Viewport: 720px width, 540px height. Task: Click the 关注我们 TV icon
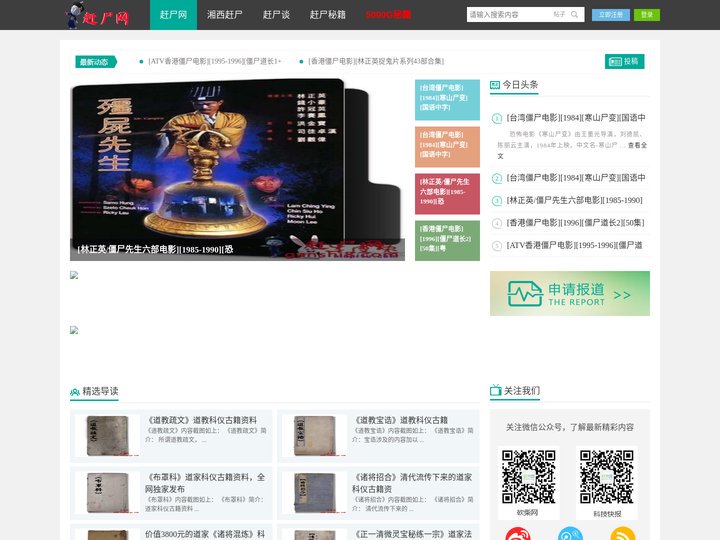(x=495, y=390)
